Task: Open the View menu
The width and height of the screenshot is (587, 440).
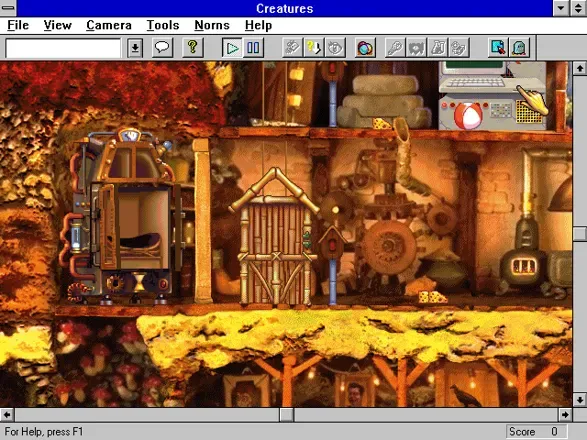Action: click(57, 25)
